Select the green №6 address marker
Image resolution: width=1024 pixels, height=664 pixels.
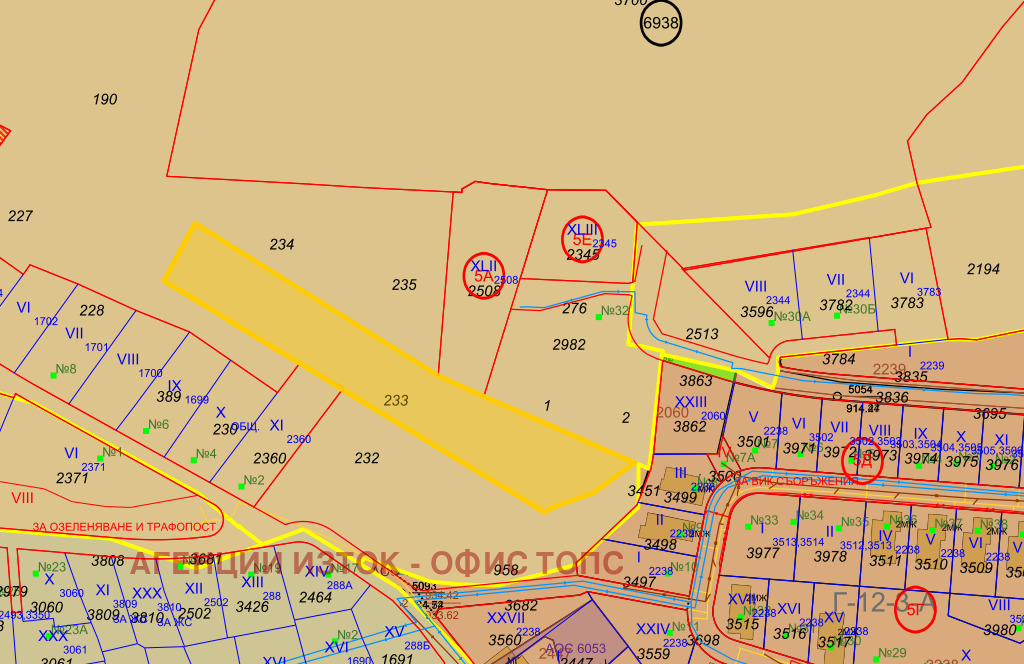point(156,425)
